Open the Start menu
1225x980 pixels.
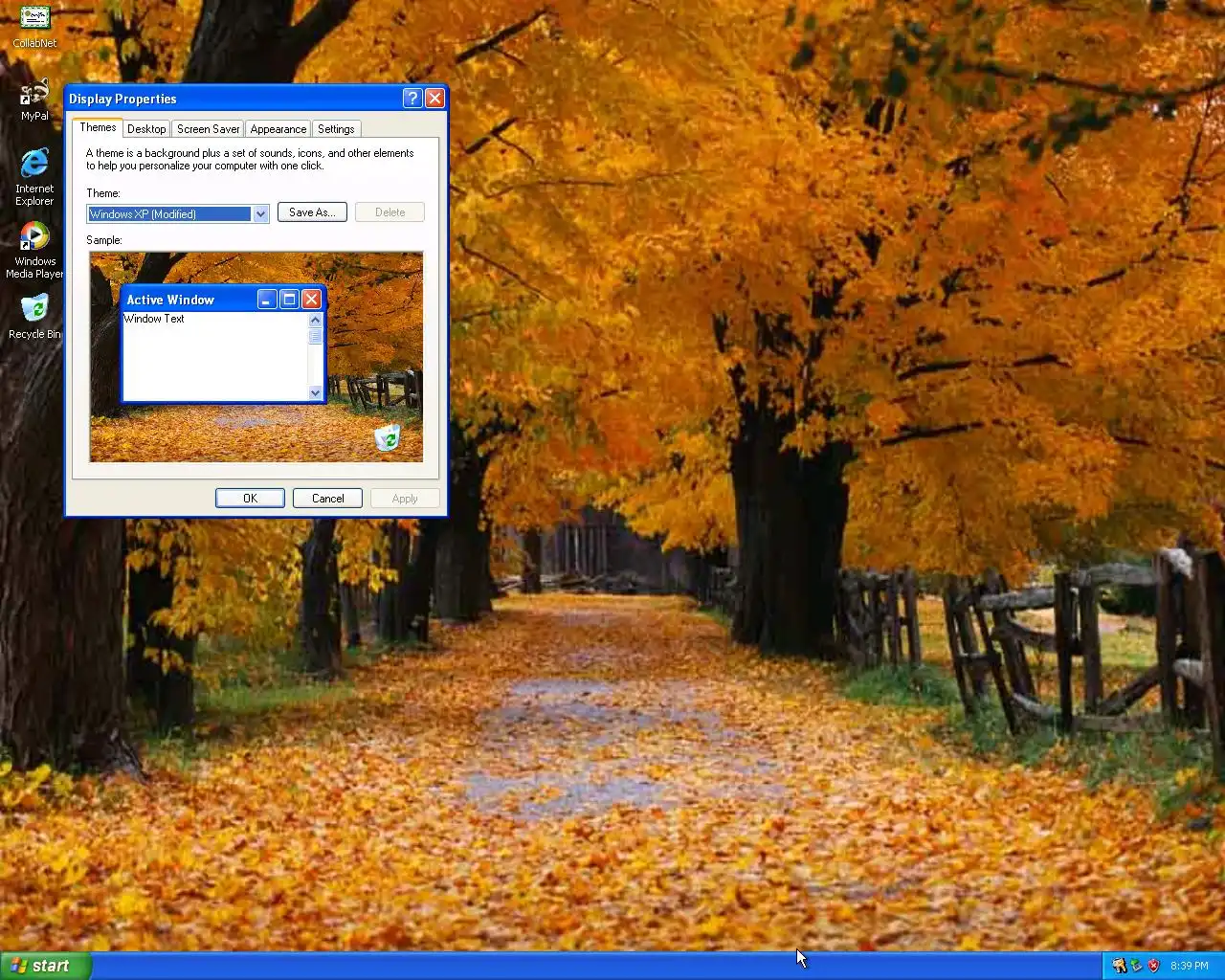coord(46,966)
